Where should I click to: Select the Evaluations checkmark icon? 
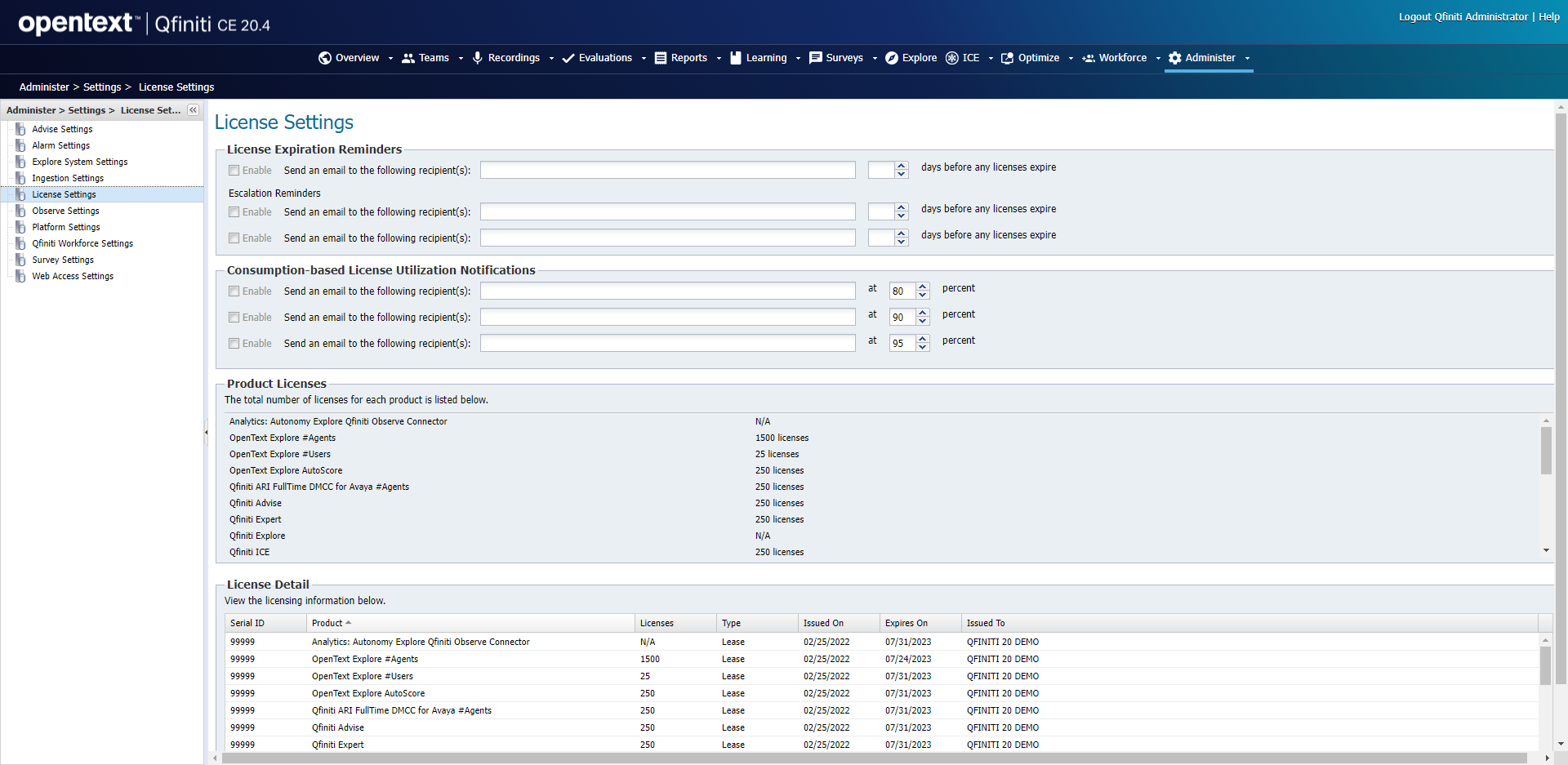pyautogui.click(x=568, y=58)
